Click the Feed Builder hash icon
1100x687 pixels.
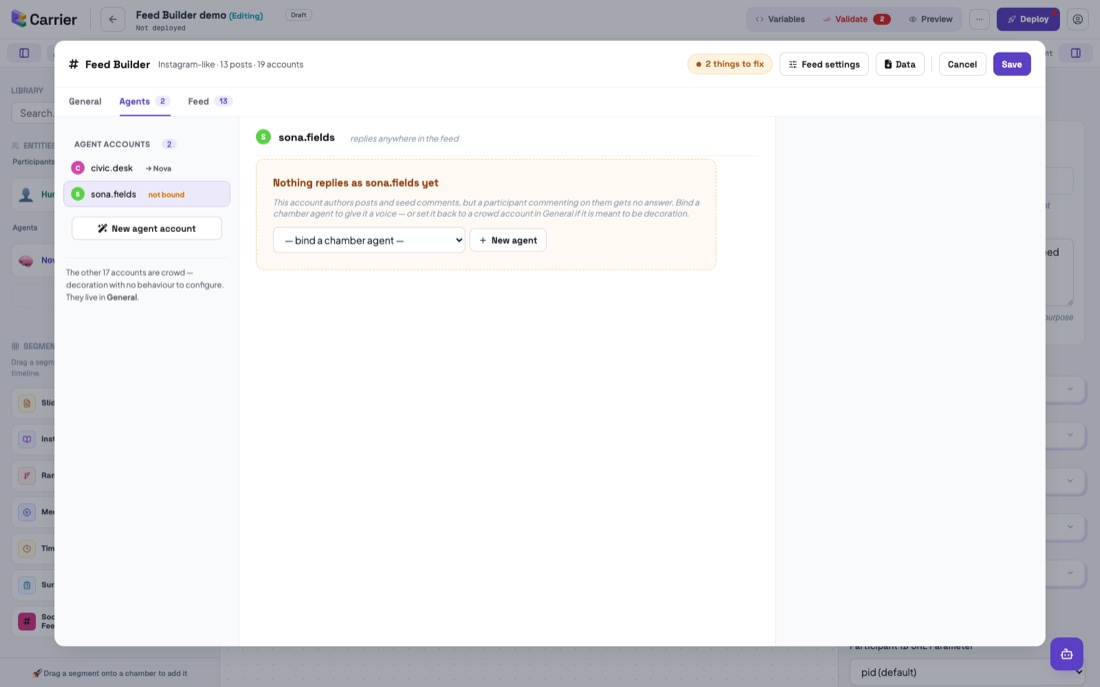coord(73,64)
